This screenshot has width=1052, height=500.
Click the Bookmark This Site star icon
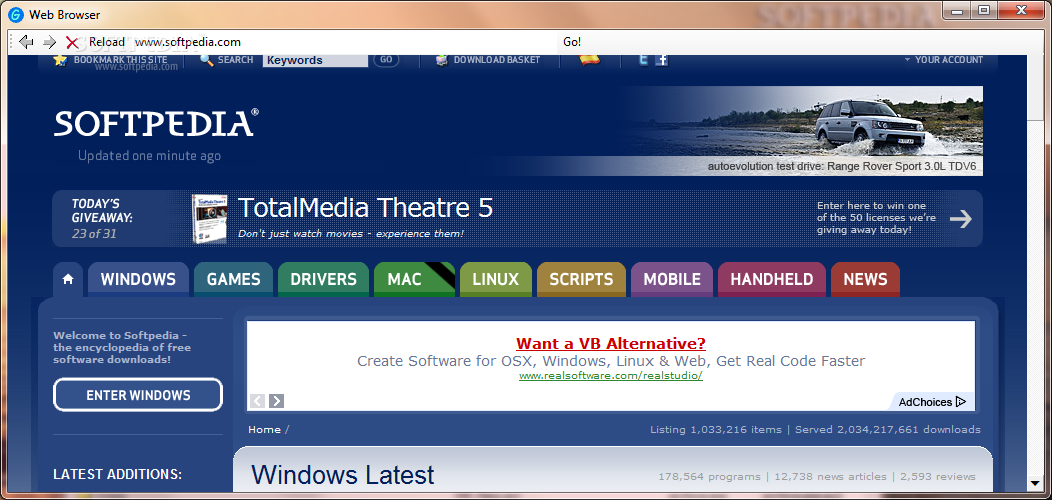pos(60,60)
